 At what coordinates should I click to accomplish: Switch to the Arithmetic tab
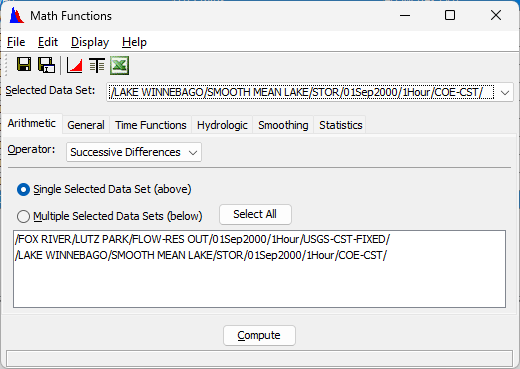coord(32,123)
